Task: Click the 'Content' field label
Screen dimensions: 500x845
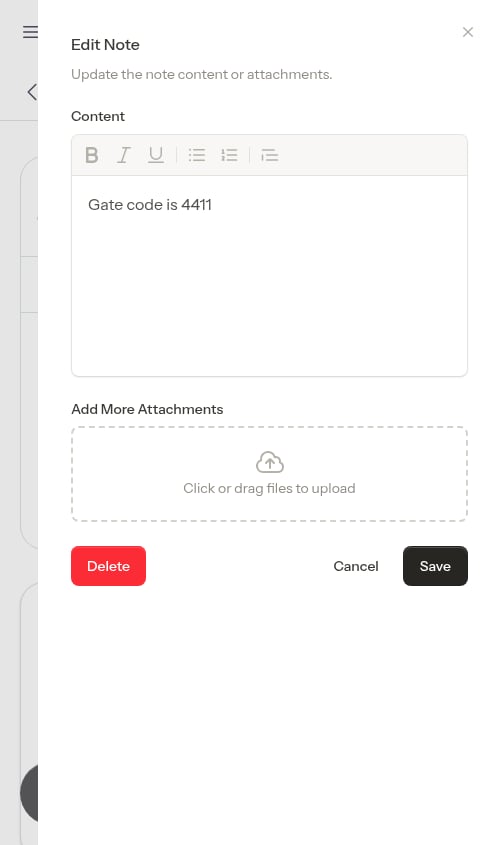Action: [98, 116]
